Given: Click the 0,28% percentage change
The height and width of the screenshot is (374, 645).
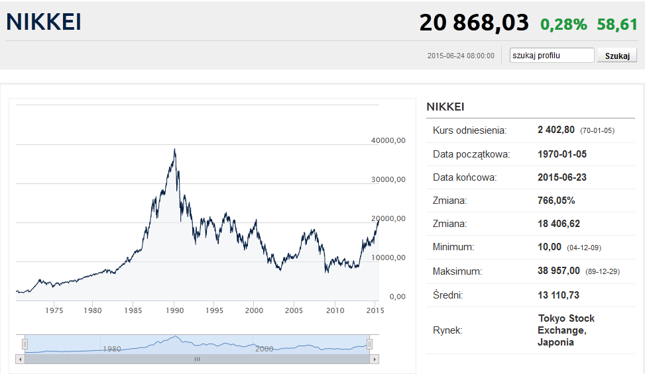Looking at the screenshot, I should pyautogui.click(x=564, y=24).
